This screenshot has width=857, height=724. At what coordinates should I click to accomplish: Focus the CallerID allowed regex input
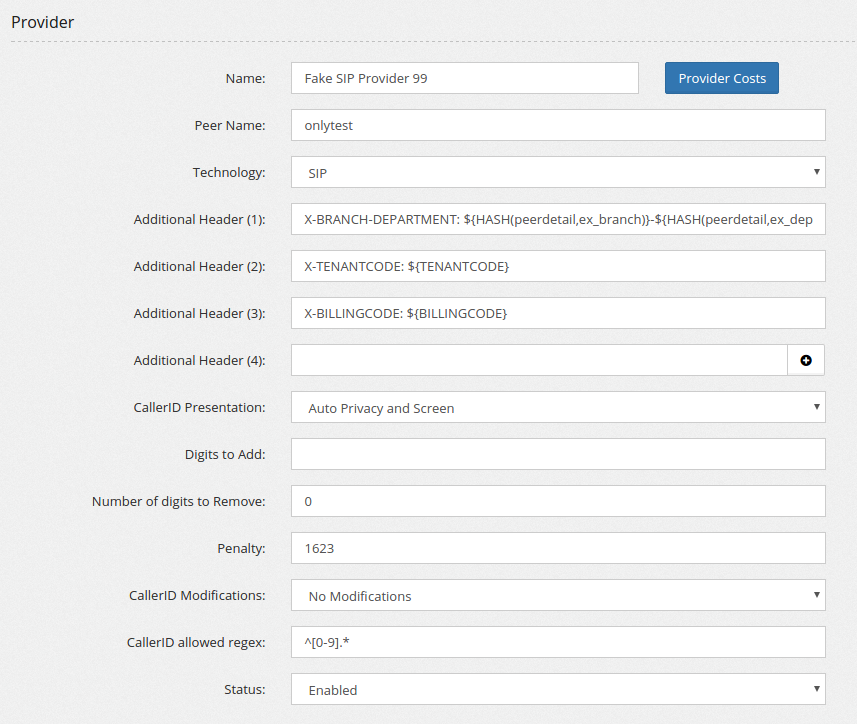(x=558, y=642)
